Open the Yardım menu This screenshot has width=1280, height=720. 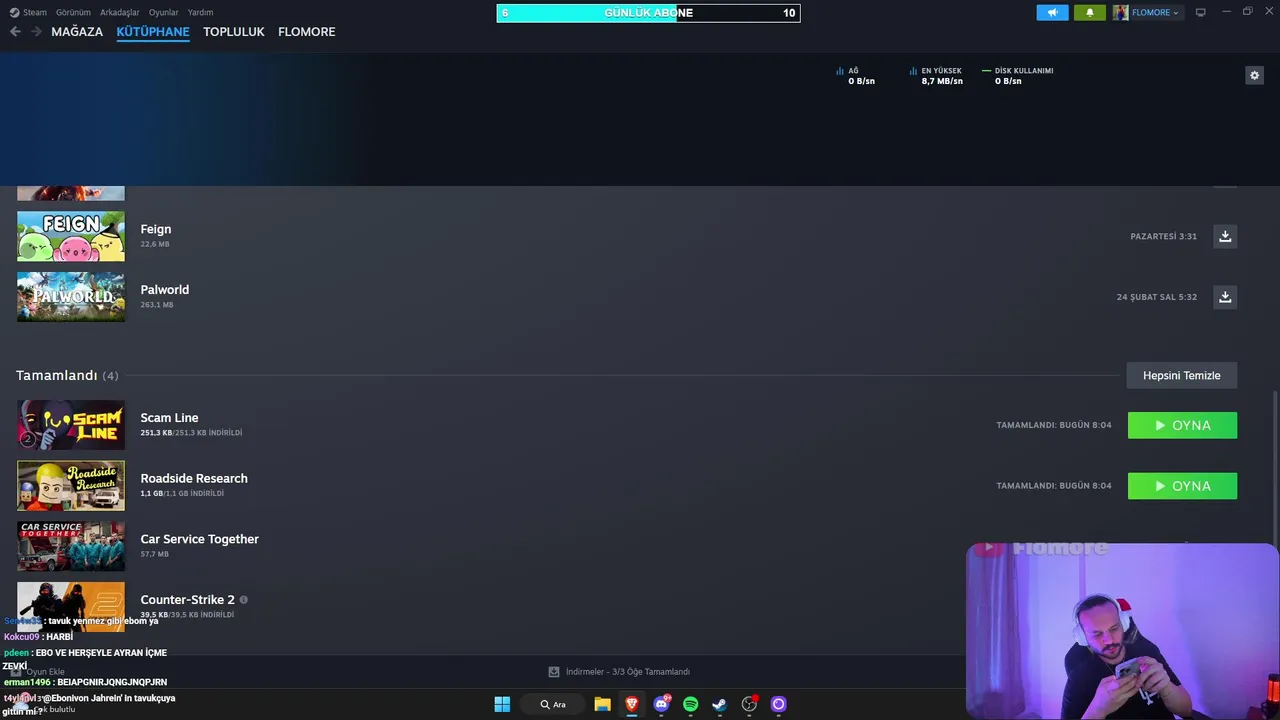[x=200, y=12]
